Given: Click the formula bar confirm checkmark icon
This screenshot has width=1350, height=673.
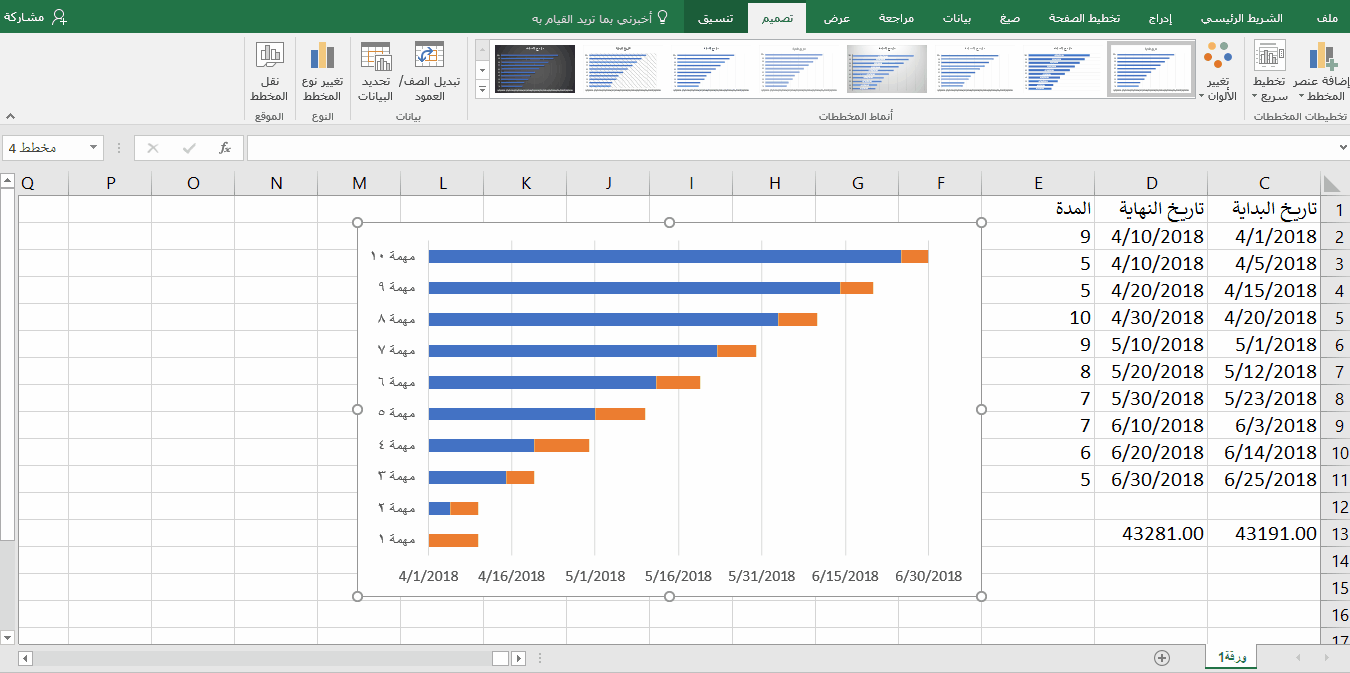Looking at the screenshot, I should 189,148.
